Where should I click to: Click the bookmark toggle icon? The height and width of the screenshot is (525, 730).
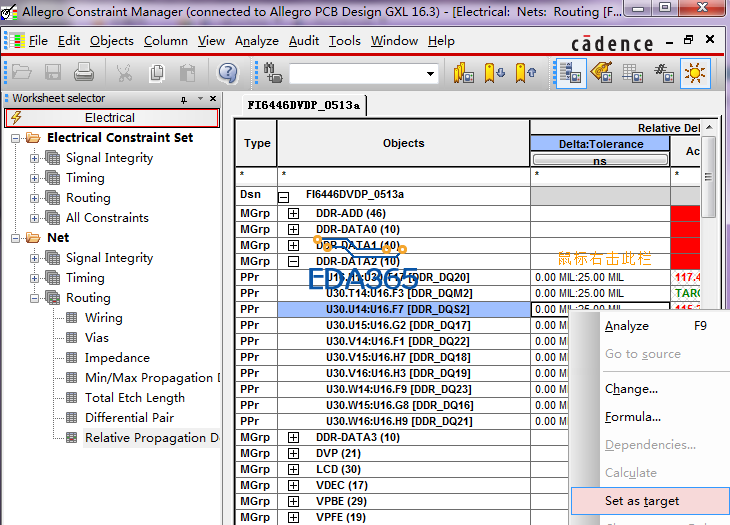coord(464,73)
